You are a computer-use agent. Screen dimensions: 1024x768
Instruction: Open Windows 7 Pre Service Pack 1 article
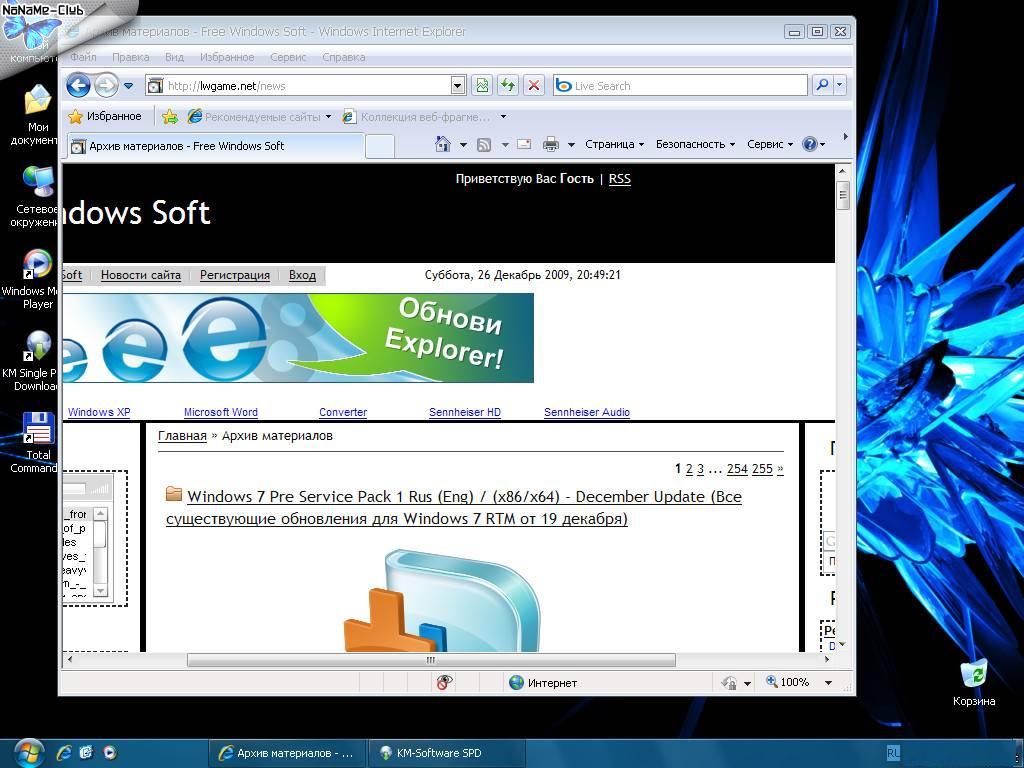coord(454,507)
